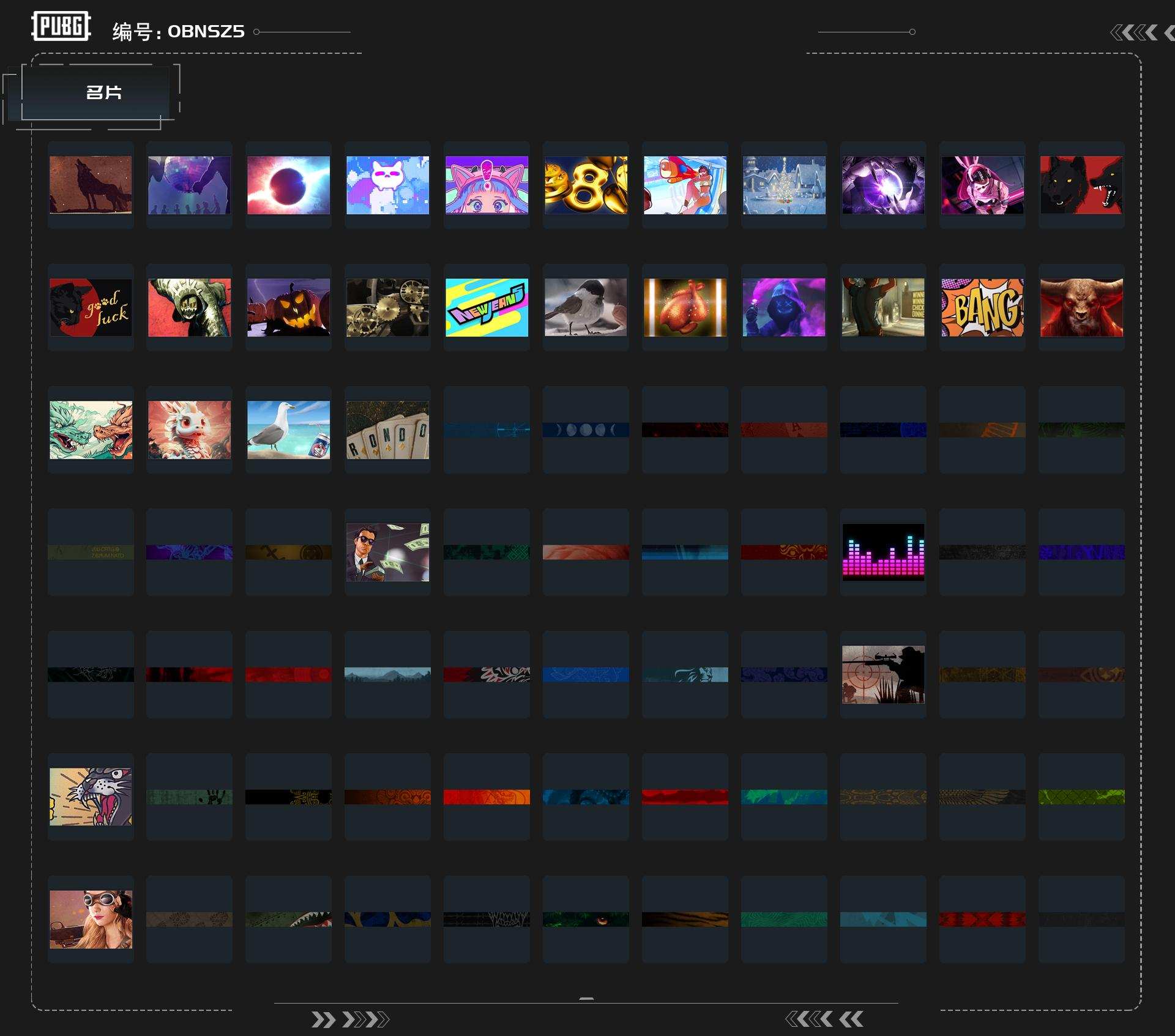Pick the green and orange dragons nameplate
1175x1036 pixels.
pos(91,430)
